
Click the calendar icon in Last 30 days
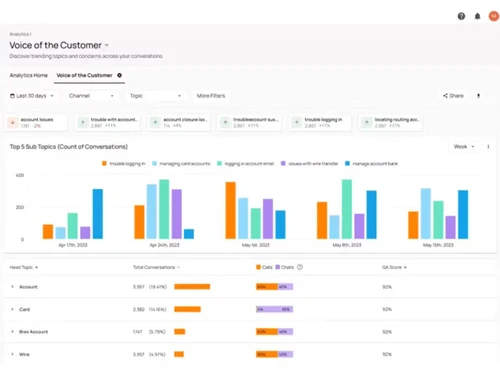coord(12,96)
